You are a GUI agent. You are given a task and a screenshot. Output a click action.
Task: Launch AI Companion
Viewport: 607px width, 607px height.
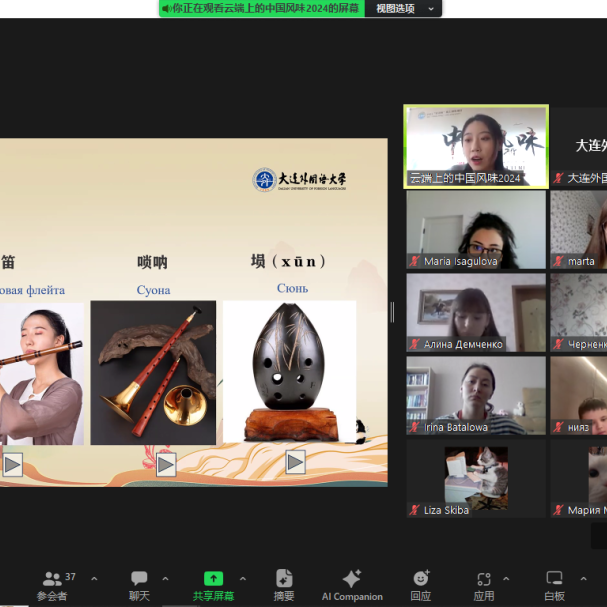coord(352,583)
